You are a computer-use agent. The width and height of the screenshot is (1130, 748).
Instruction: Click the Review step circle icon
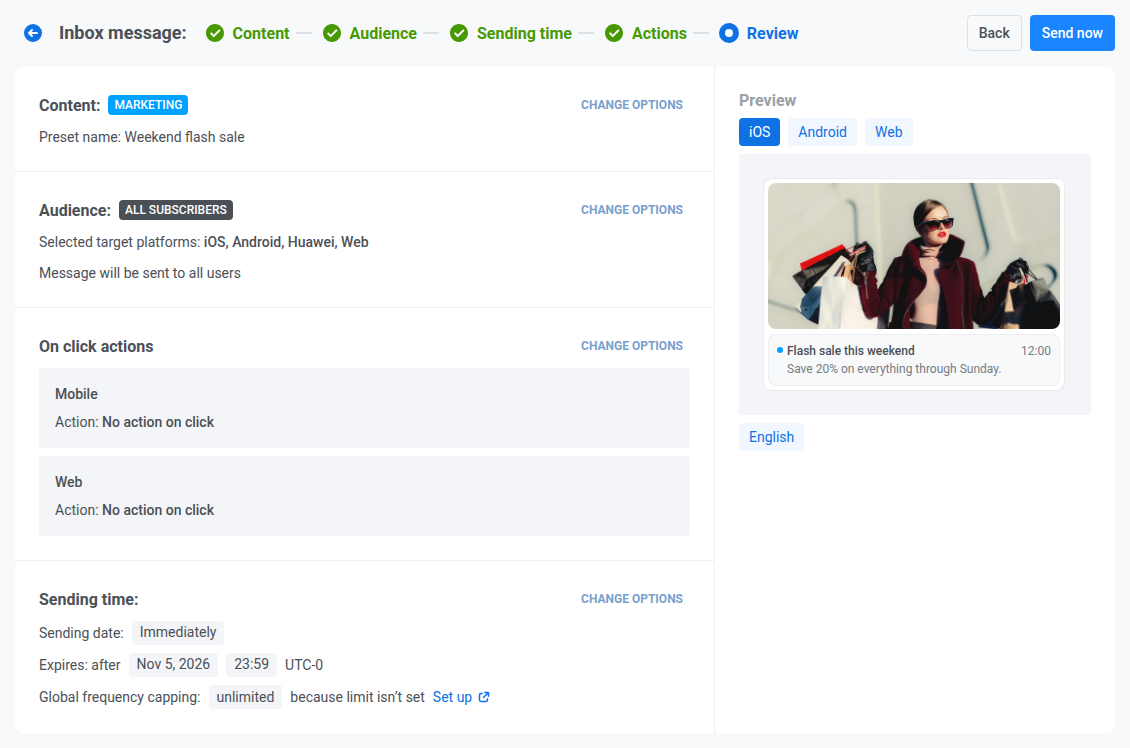click(729, 33)
